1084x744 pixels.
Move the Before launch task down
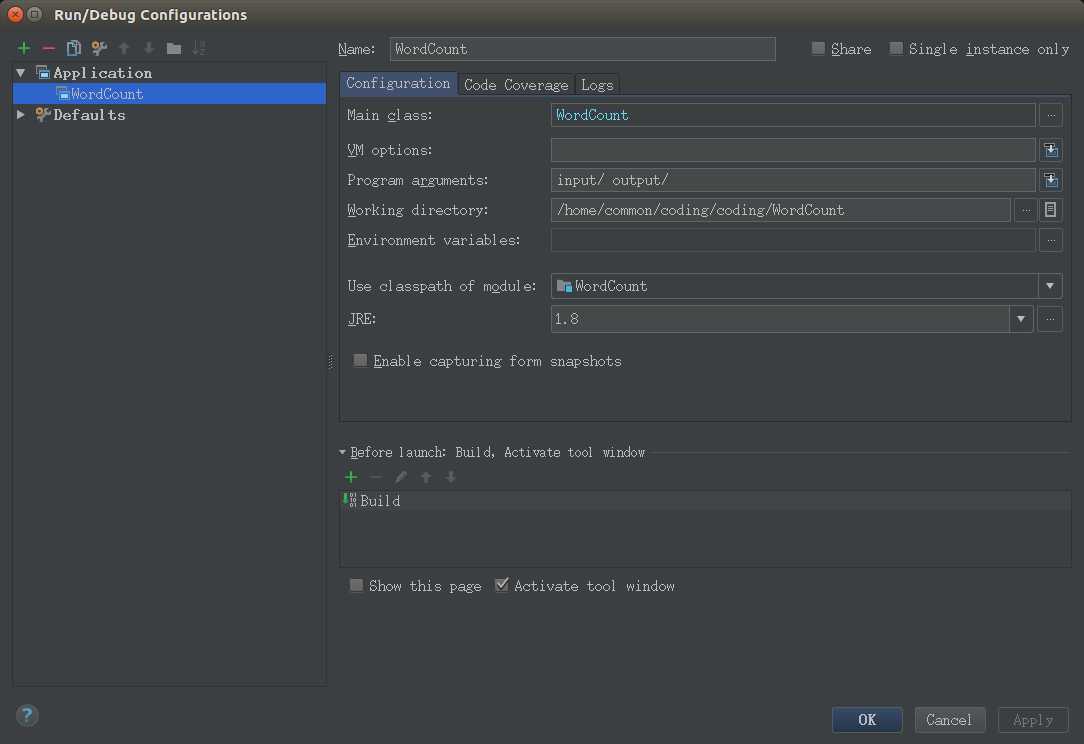451,477
